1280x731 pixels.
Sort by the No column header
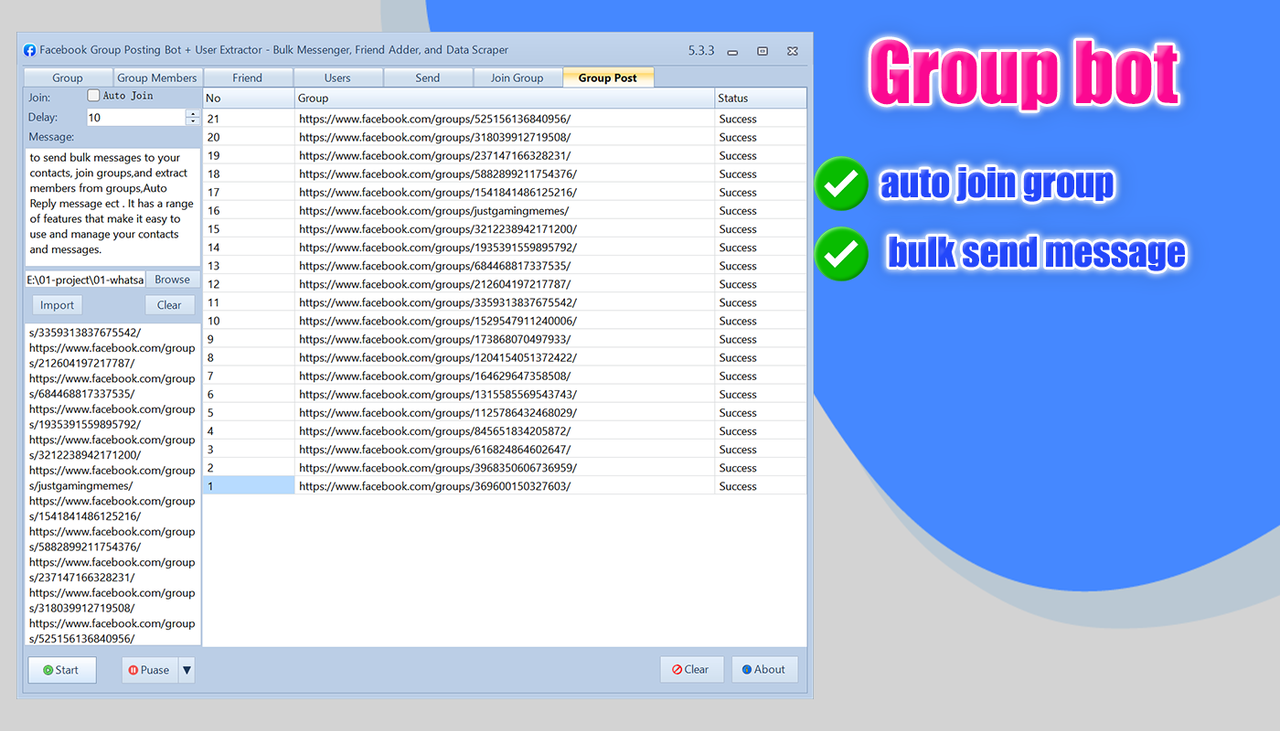pos(249,98)
